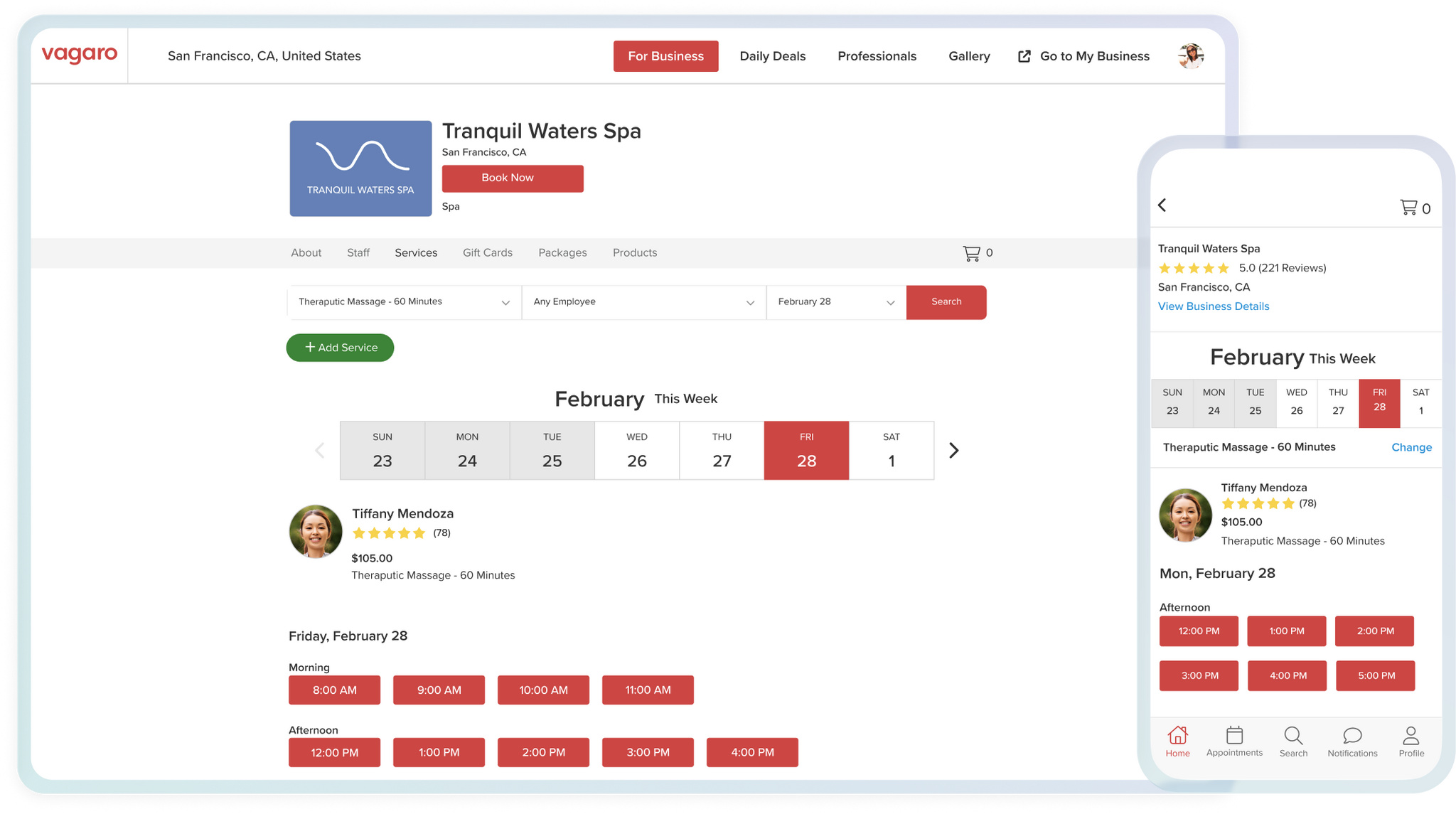Tap the mobile 5:00 PM slot
The width and height of the screenshot is (1456, 814).
pyautogui.click(x=1376, y=676)
